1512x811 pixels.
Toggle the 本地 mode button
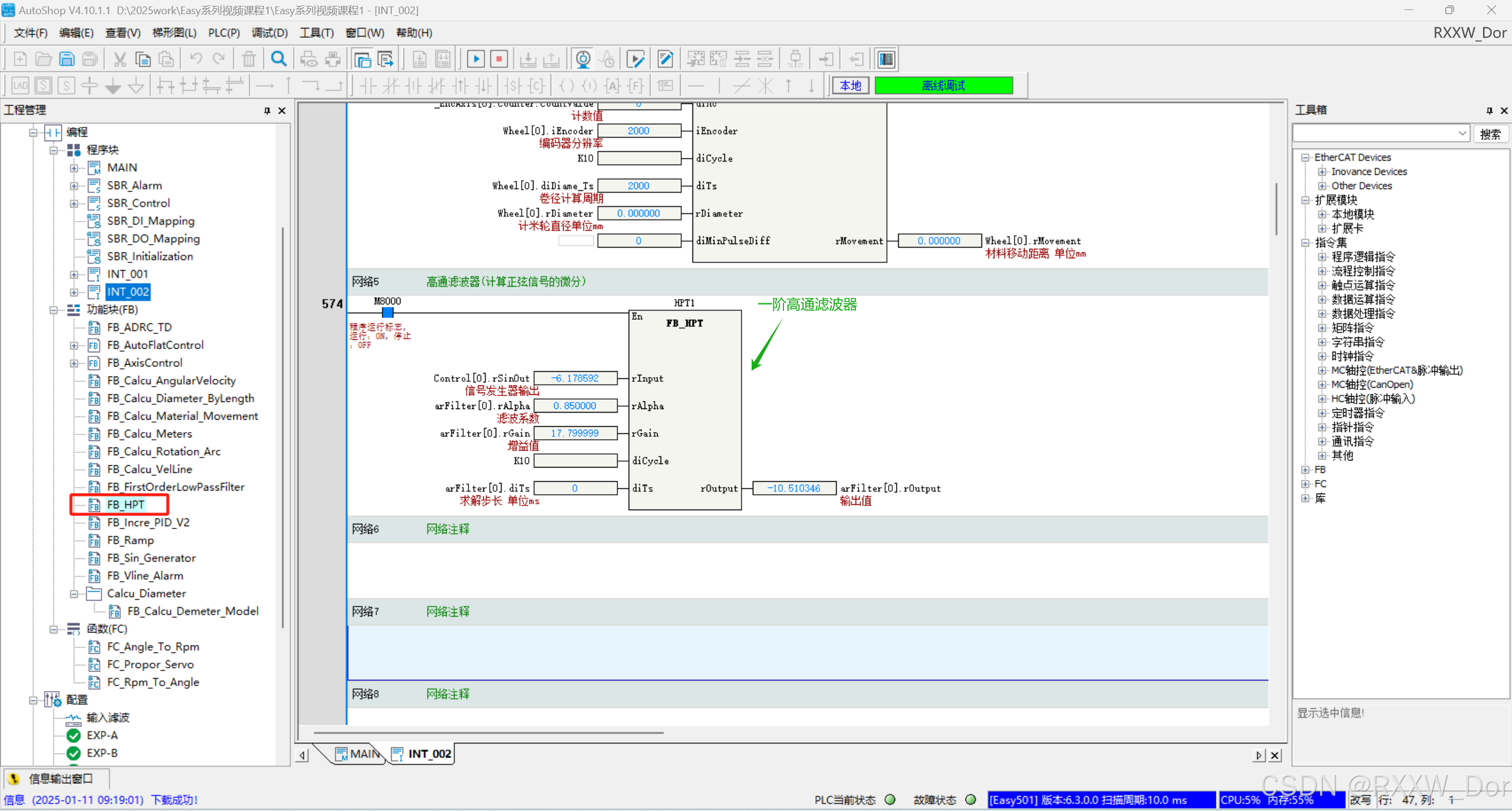click(x=850, y=86)
